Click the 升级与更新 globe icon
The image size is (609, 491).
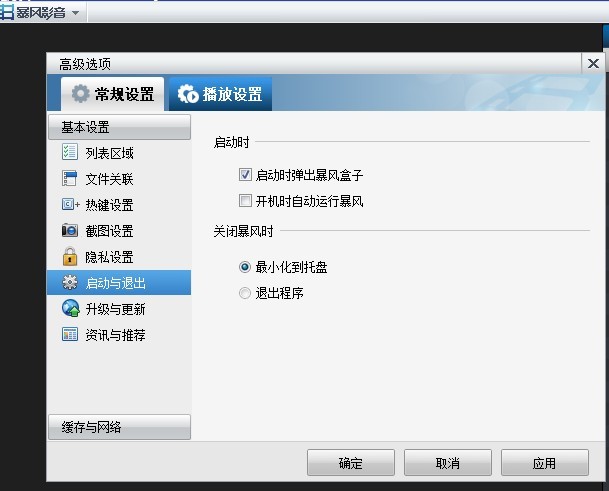[x=70, y=308]
